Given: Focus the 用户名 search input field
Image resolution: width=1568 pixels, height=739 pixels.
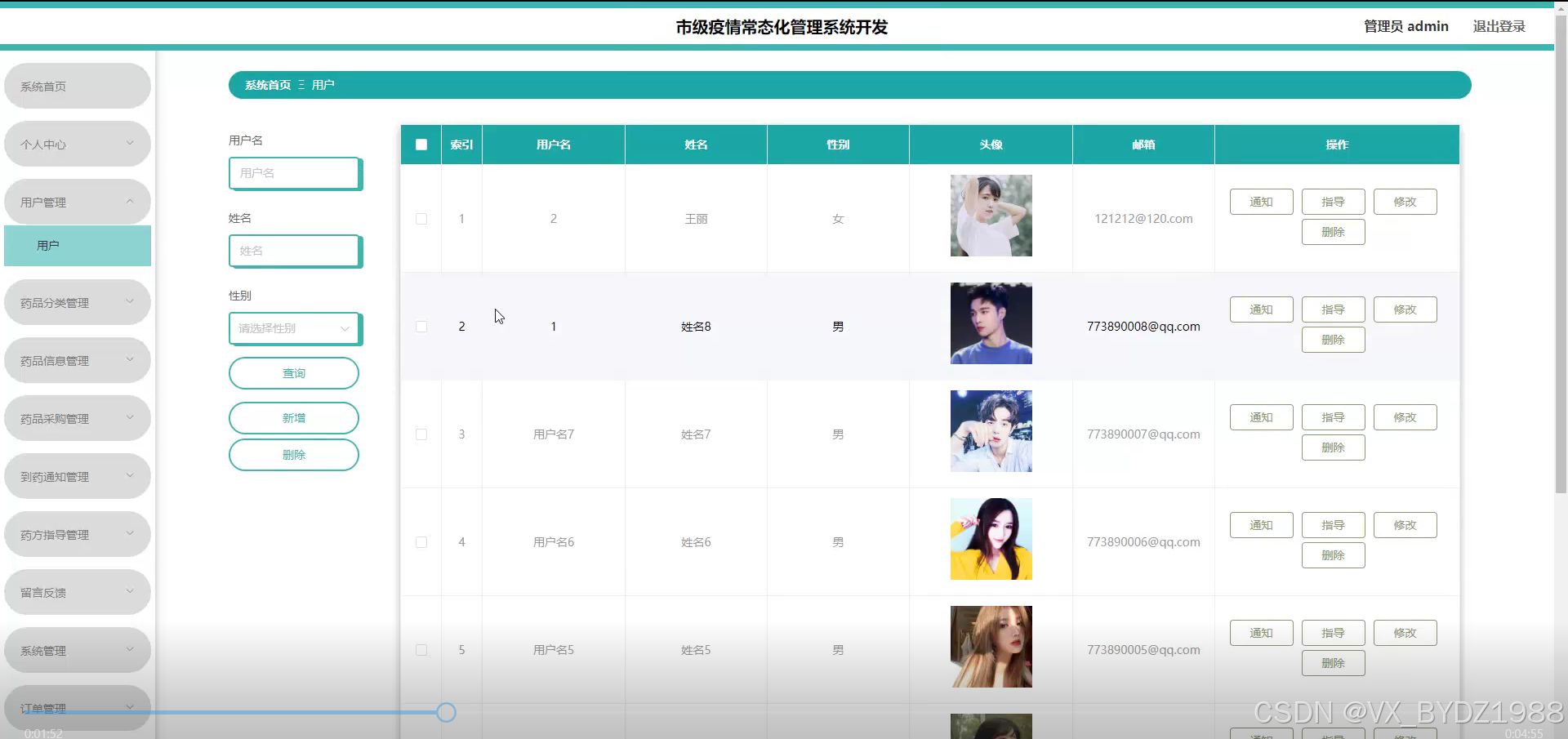Looking at the screenshot, I should pyautogui.click(x=294, y=173).
